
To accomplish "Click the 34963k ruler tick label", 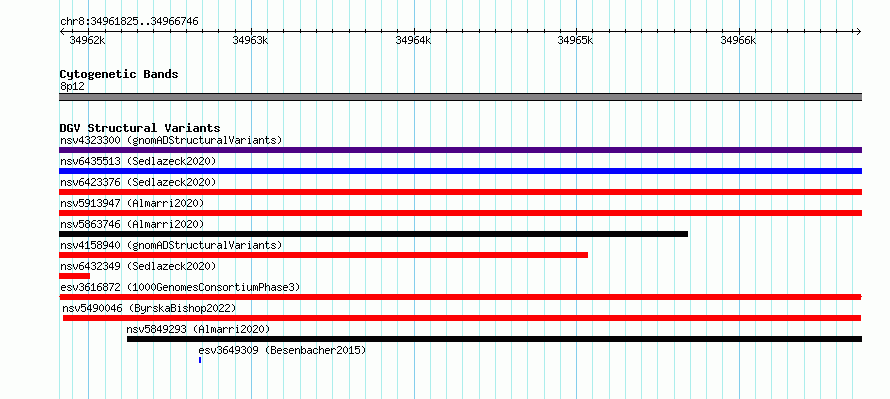I will [x=250, y=40].
